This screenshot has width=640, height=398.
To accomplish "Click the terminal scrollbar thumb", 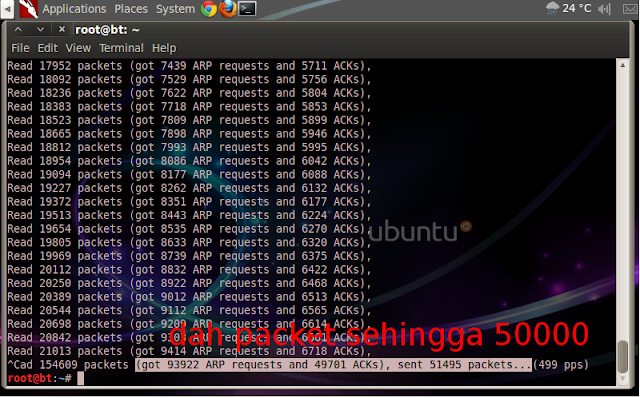I will point(622,357).
